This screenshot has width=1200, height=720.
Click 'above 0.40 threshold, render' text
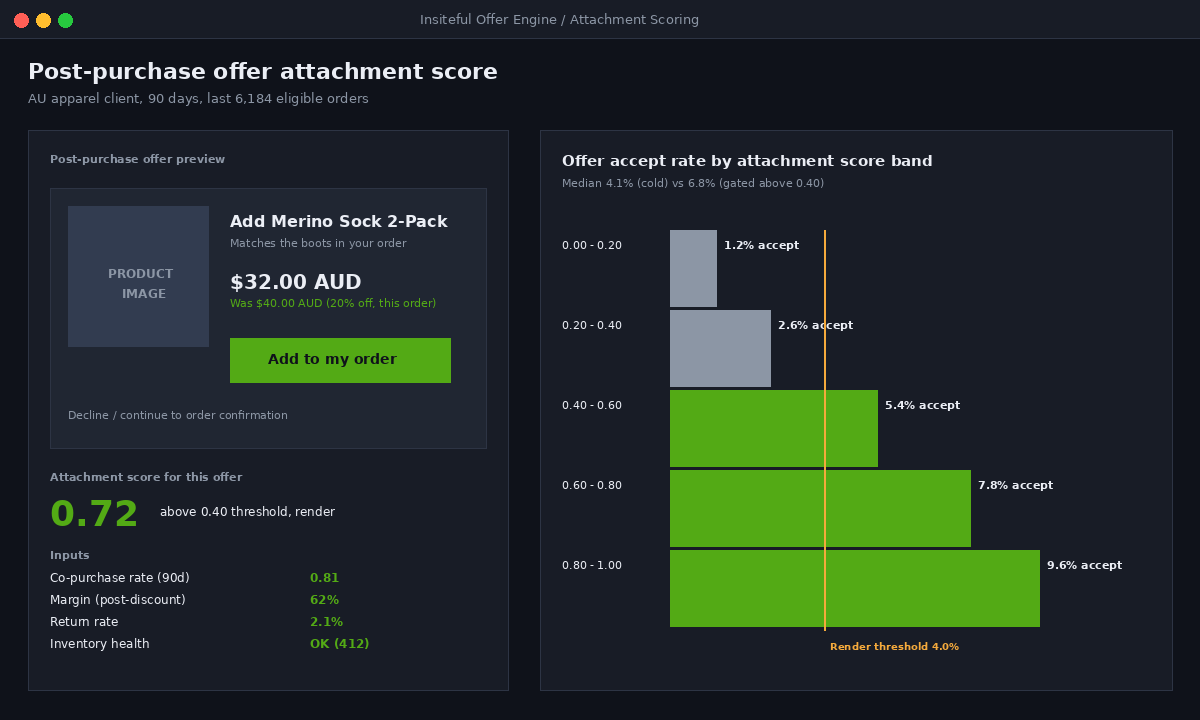coord(247,512)
